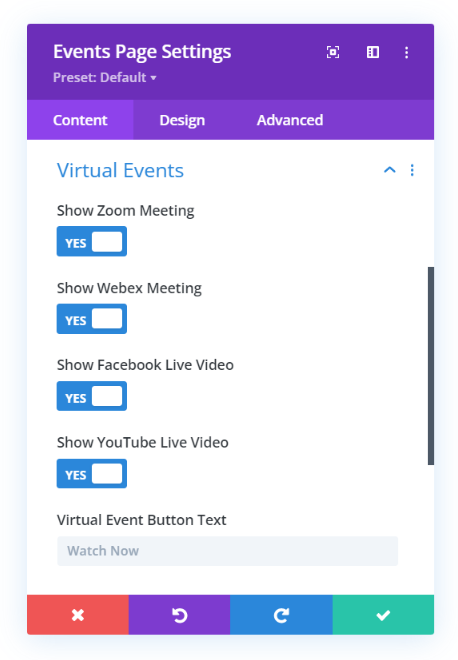Click the snap modal to sidebar icon

(373, 52)
